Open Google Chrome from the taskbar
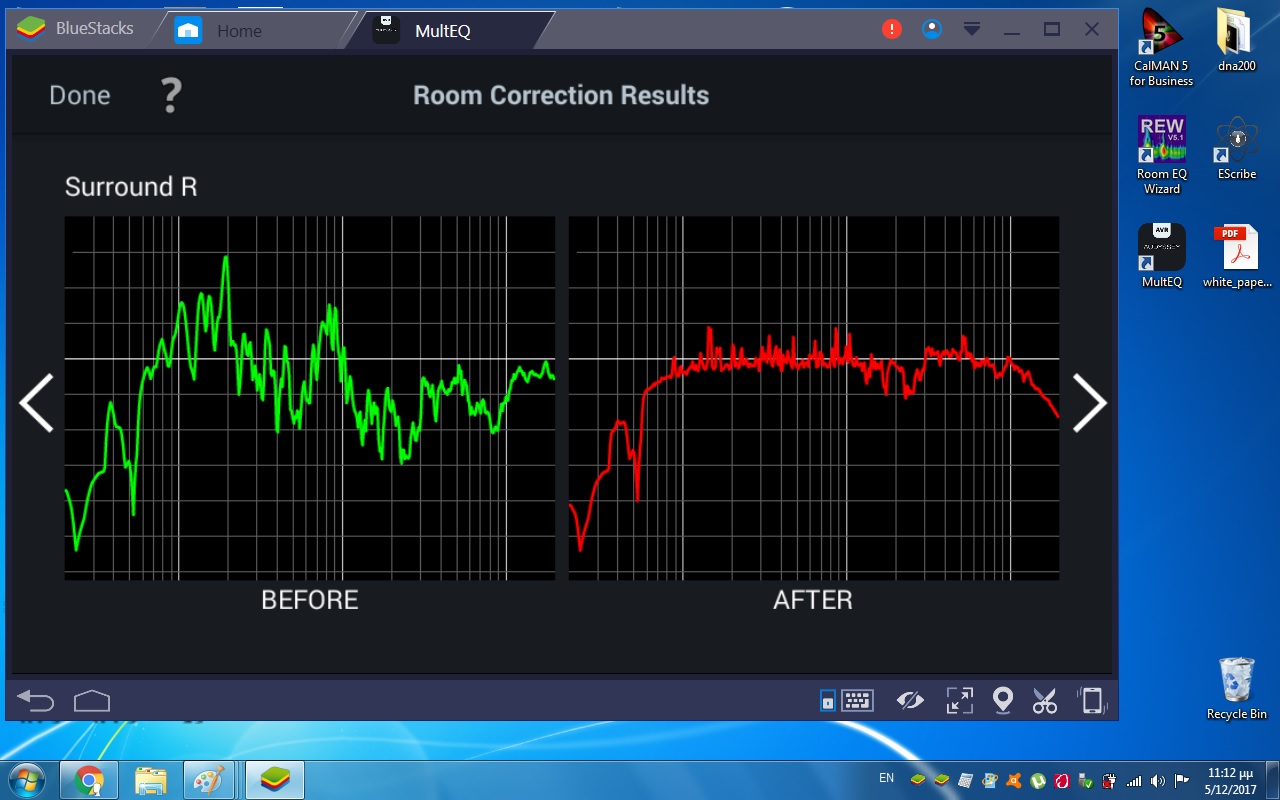This screenshot has width=1280, height=800. click(89, 780)
